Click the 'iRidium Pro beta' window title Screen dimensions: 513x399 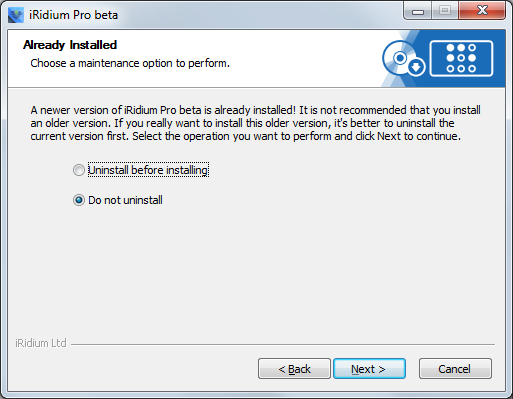[x=73, y=15]
